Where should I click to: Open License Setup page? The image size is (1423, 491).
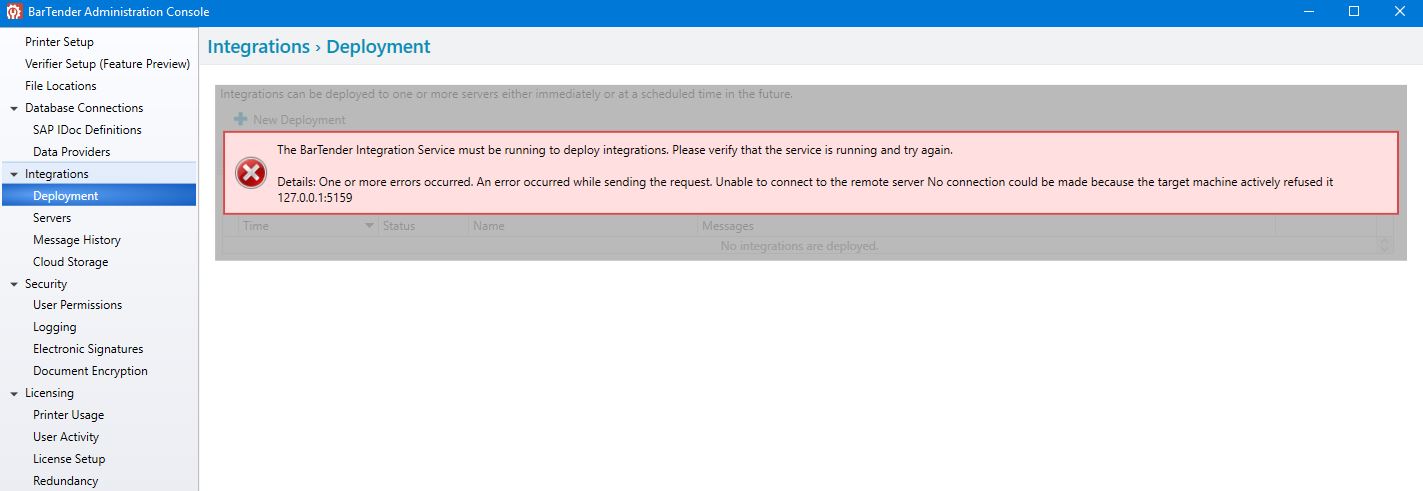[x=69, y=459]
